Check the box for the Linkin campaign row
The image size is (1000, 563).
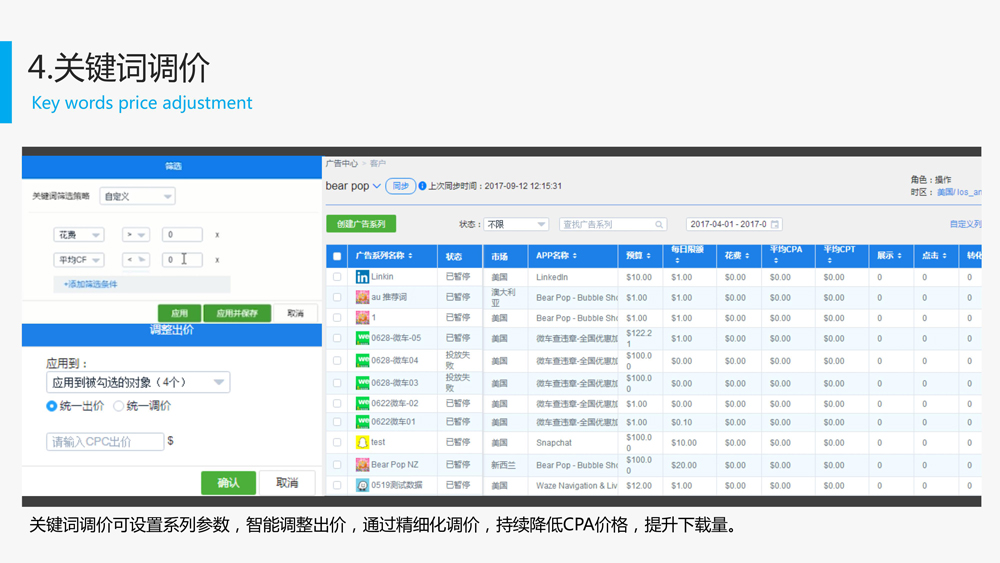(x=337, y=277)
